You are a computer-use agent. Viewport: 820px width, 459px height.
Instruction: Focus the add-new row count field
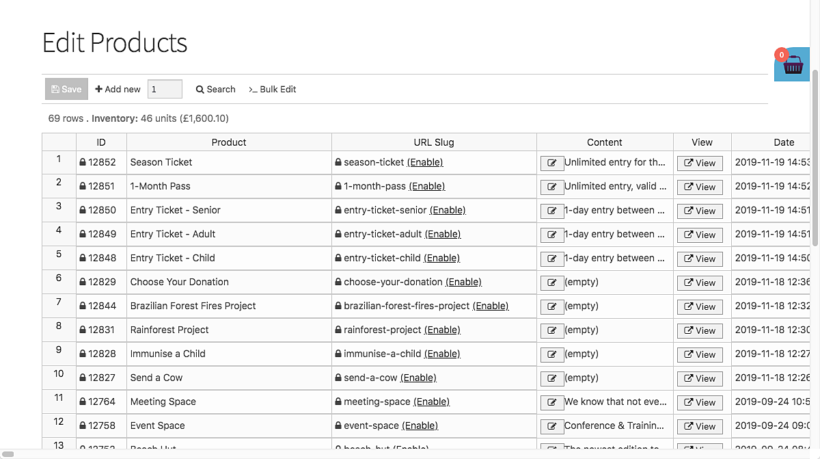coord(165,89)
